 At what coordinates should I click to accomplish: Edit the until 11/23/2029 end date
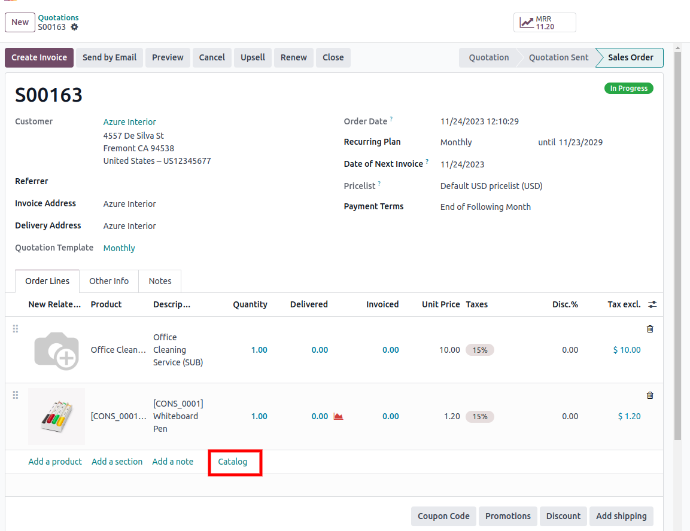(x=580, y=143)
